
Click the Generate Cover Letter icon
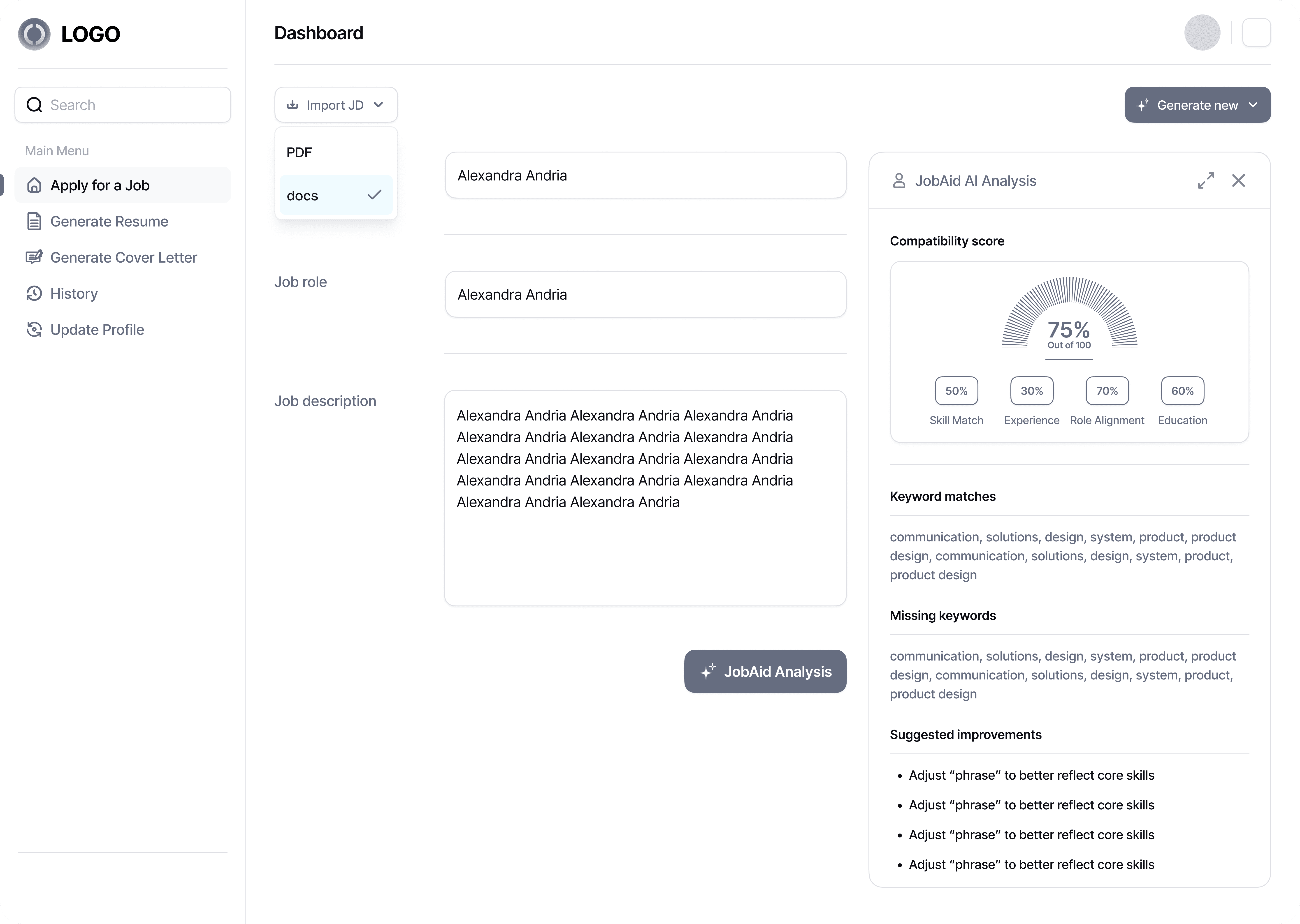34,257
